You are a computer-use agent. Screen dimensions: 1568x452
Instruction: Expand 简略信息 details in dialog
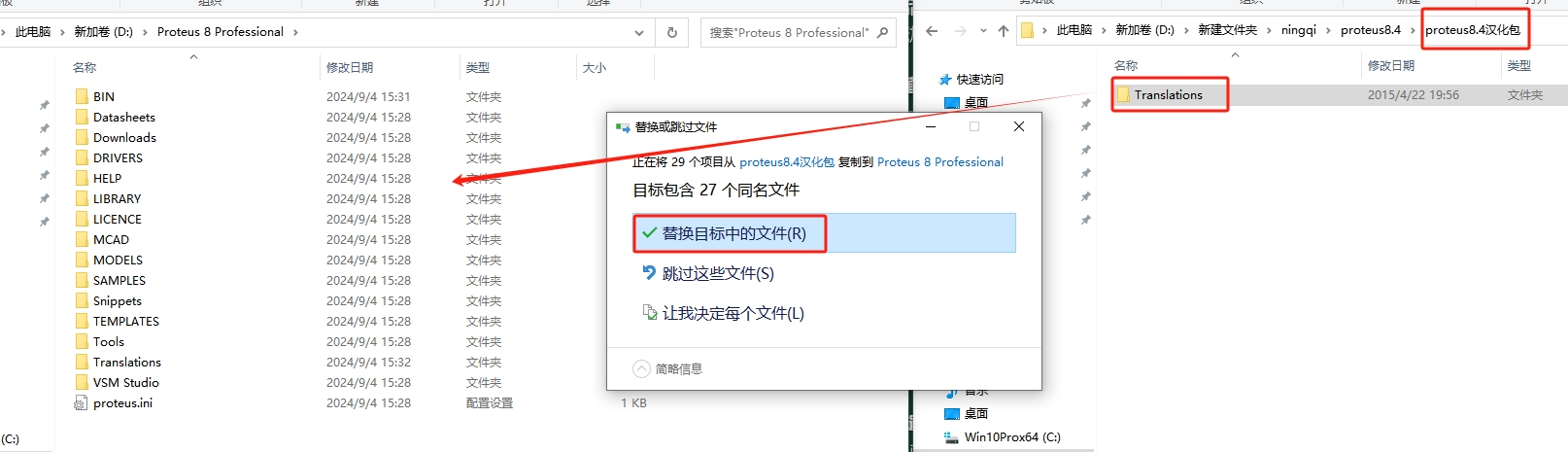(667, 368)
